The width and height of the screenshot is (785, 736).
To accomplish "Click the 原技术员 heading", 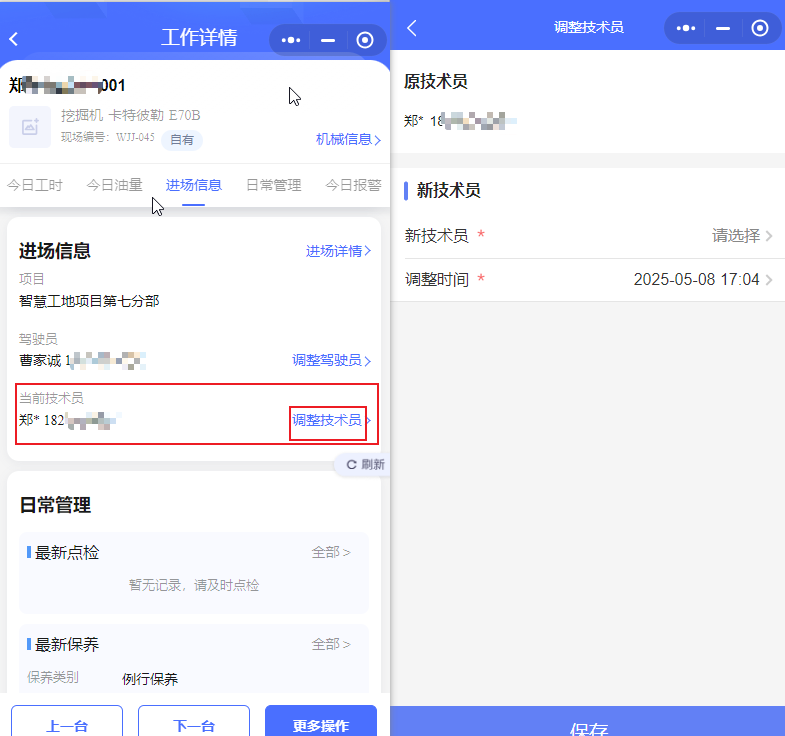I will tap(436, 81).
